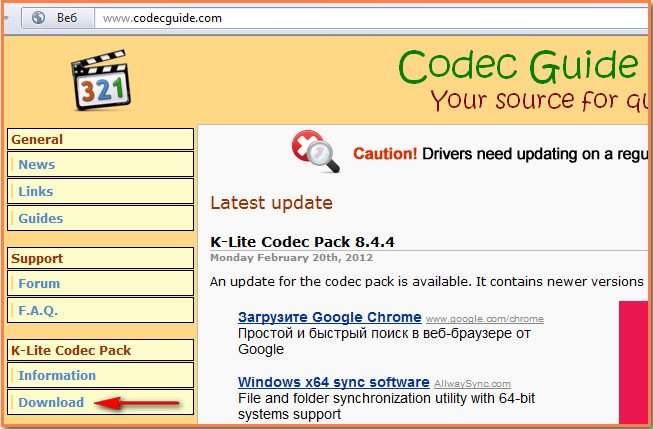Click the pink banner ad on right
Screen dimensions: 653x429
(633, 362)
